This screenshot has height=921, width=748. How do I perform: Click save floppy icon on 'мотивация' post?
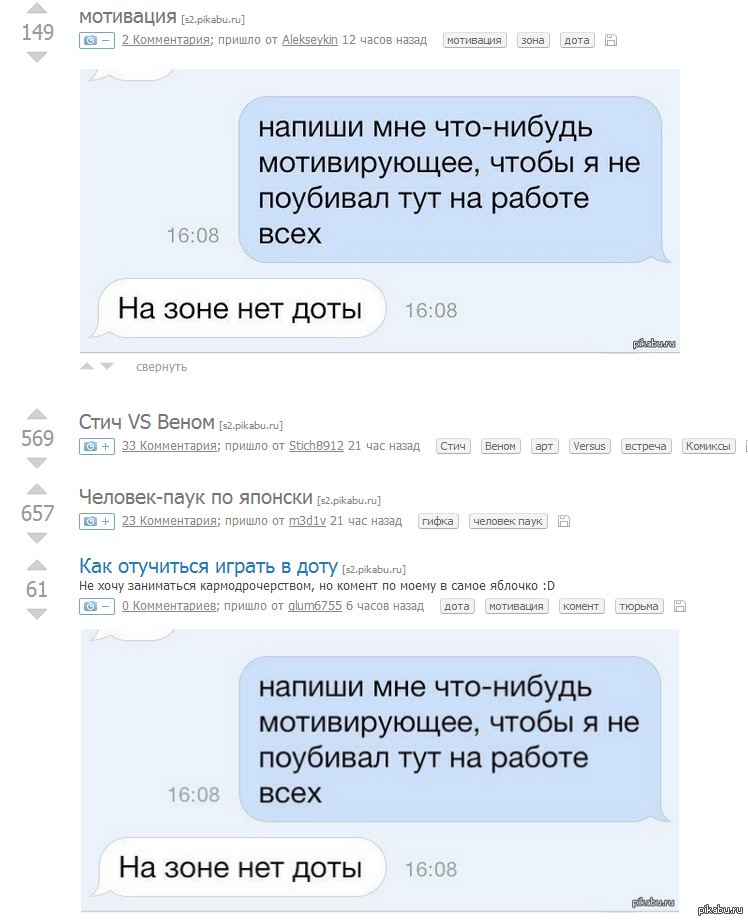tap(611, 41)
